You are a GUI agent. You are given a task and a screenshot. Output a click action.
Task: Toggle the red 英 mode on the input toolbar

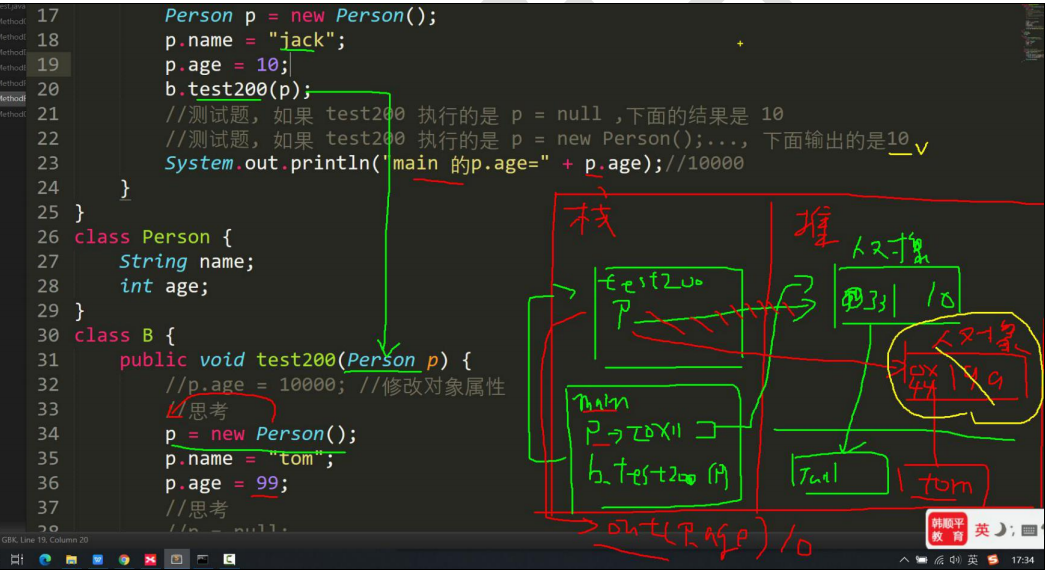982,530
